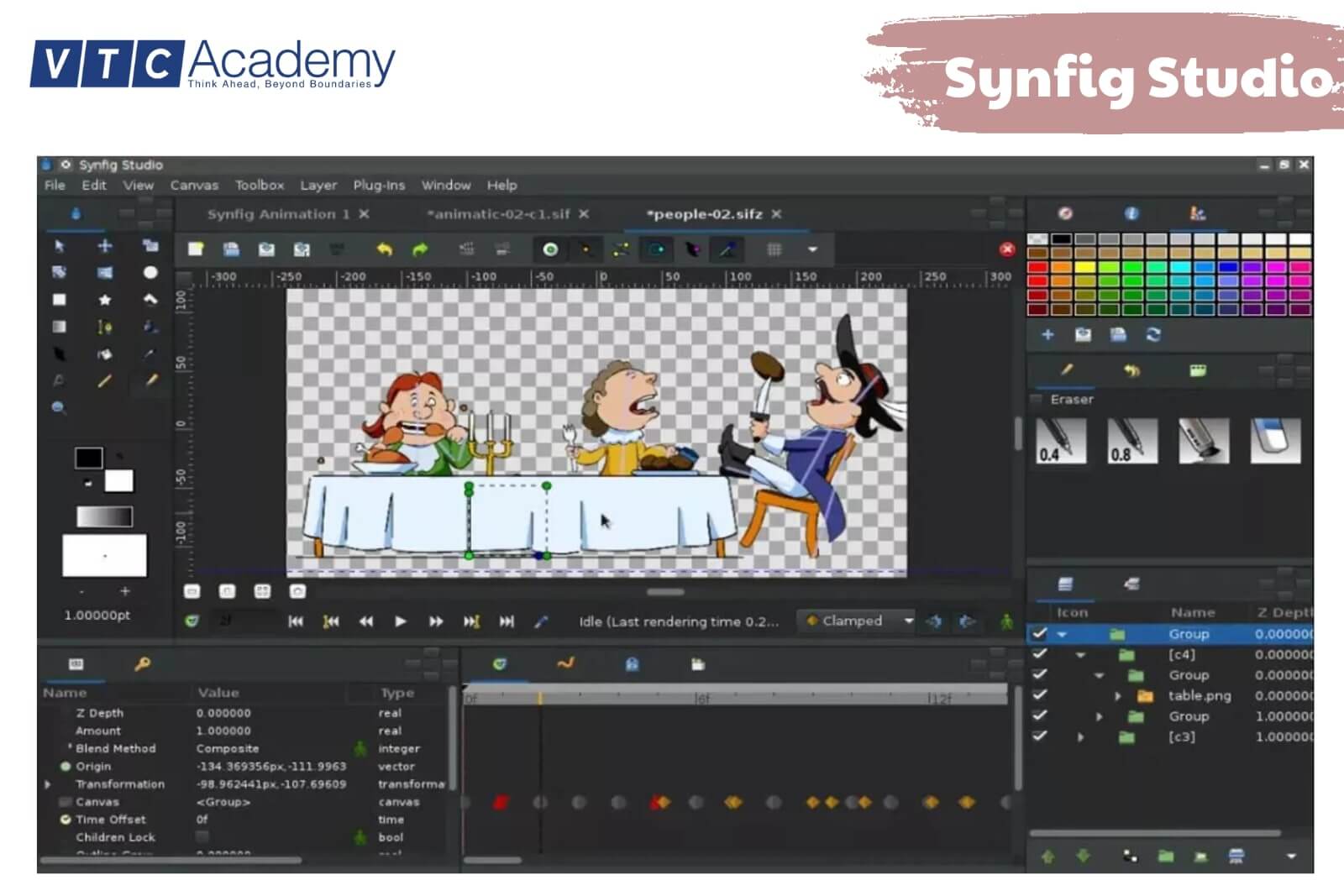Screen dimensions: 1344x896
Task: Toggle Children Lock checkbox
Action: (x=202, y=836)
